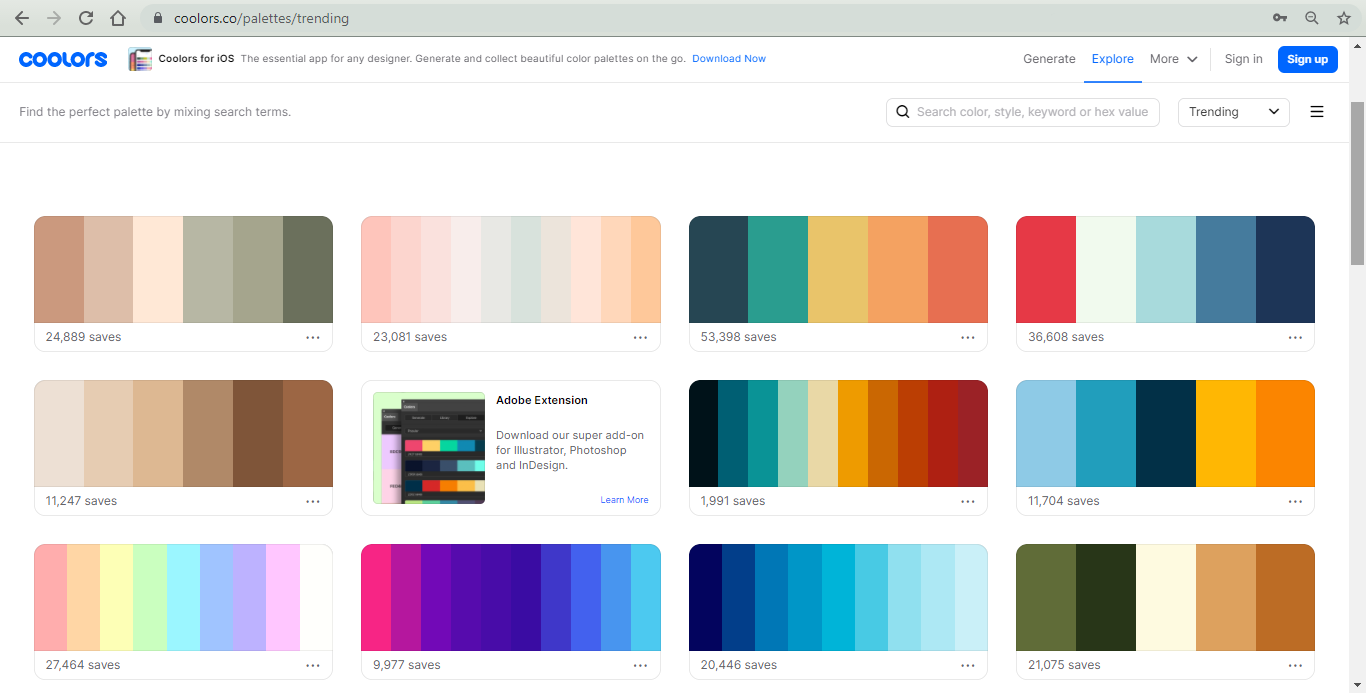This screenshot has height=693, width=1366.
Task: Click the Coolors logo
Action: coord(63,59)
